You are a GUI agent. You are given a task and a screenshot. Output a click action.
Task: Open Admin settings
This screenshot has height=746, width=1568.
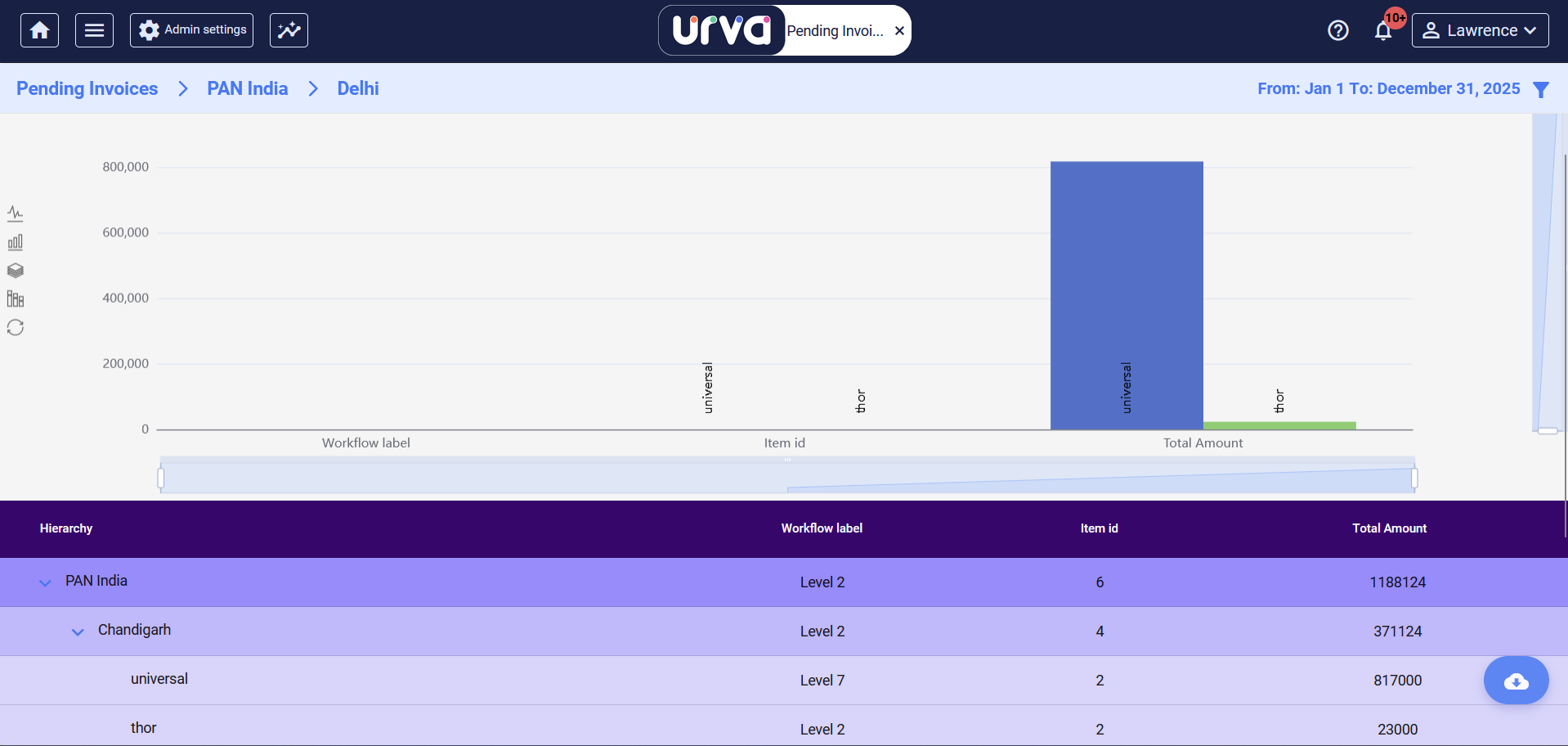click(x=192, y=30)
